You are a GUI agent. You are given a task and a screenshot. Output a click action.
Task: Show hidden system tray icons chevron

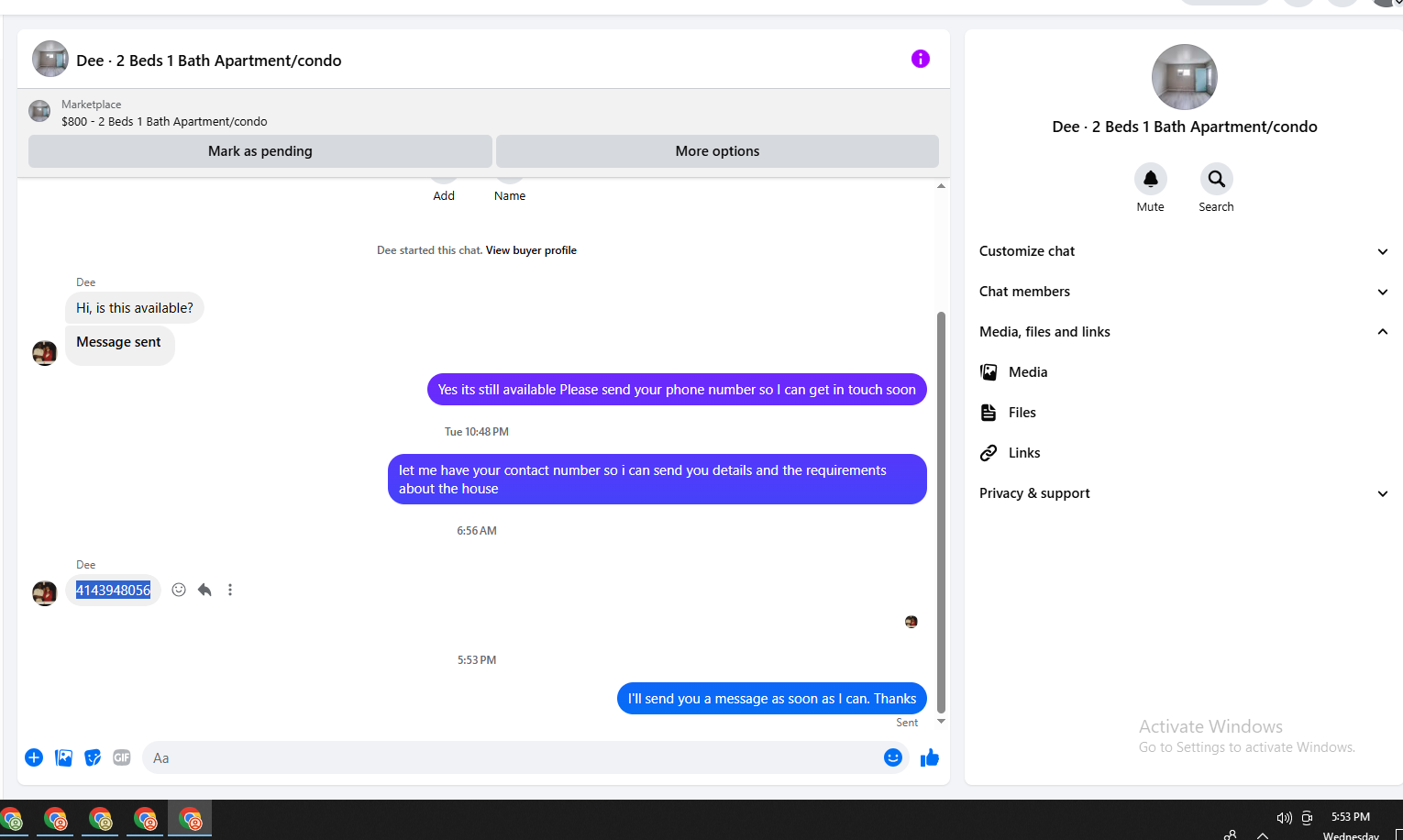(1263, 835)
